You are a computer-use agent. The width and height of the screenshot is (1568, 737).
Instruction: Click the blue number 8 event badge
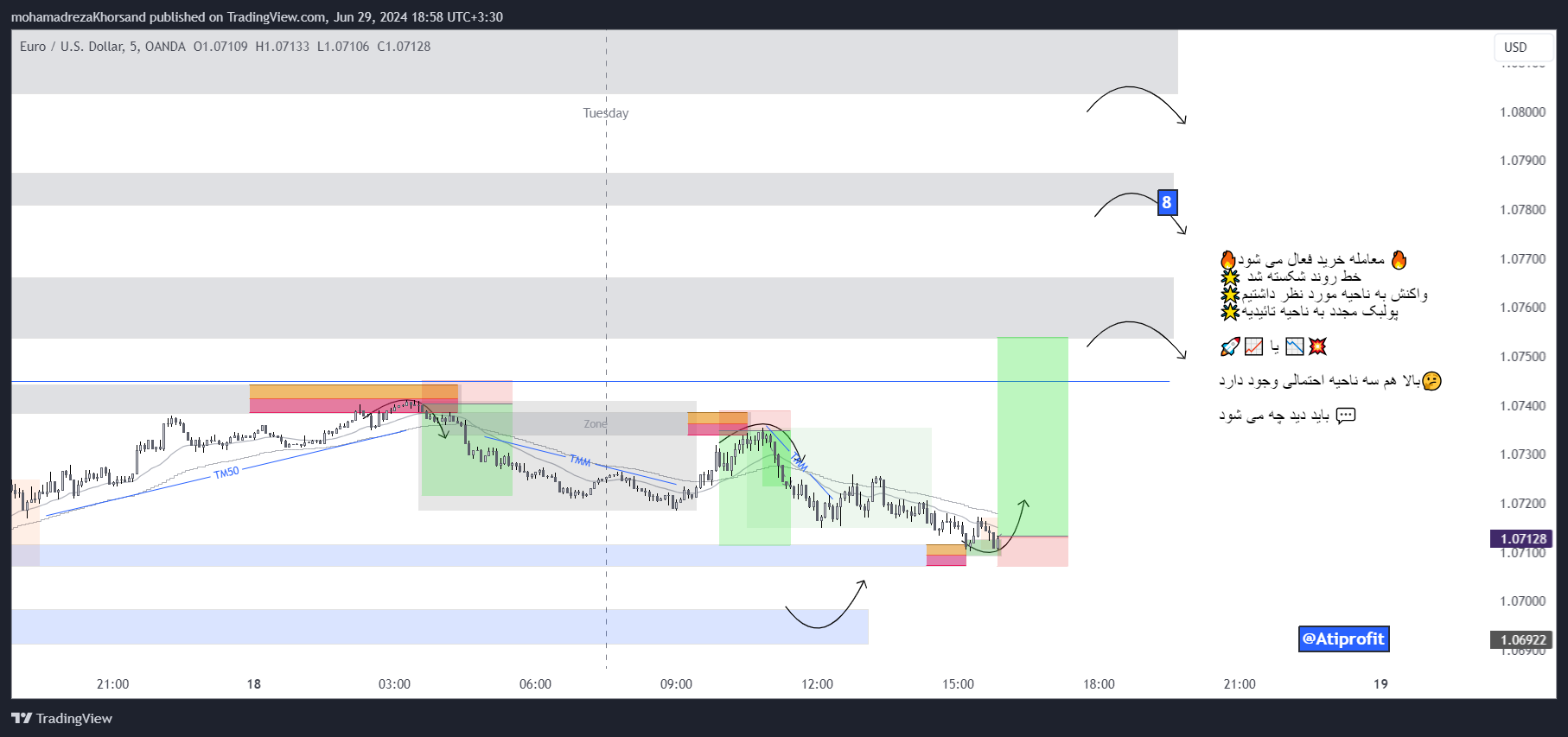tap(1167, 202)
